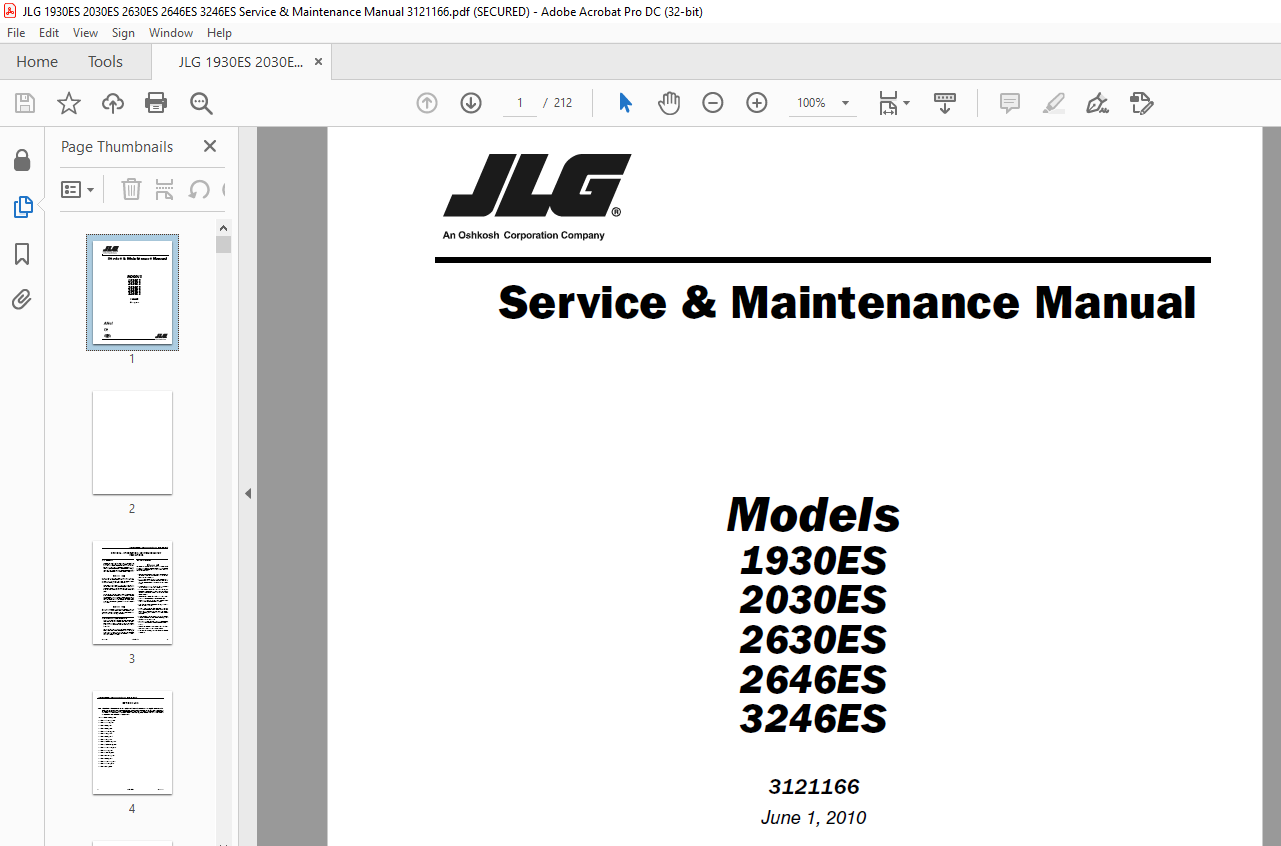Open the Bookmarks sidebar panel
This screenshot has width=1281, height=846.
pos(22,254)
